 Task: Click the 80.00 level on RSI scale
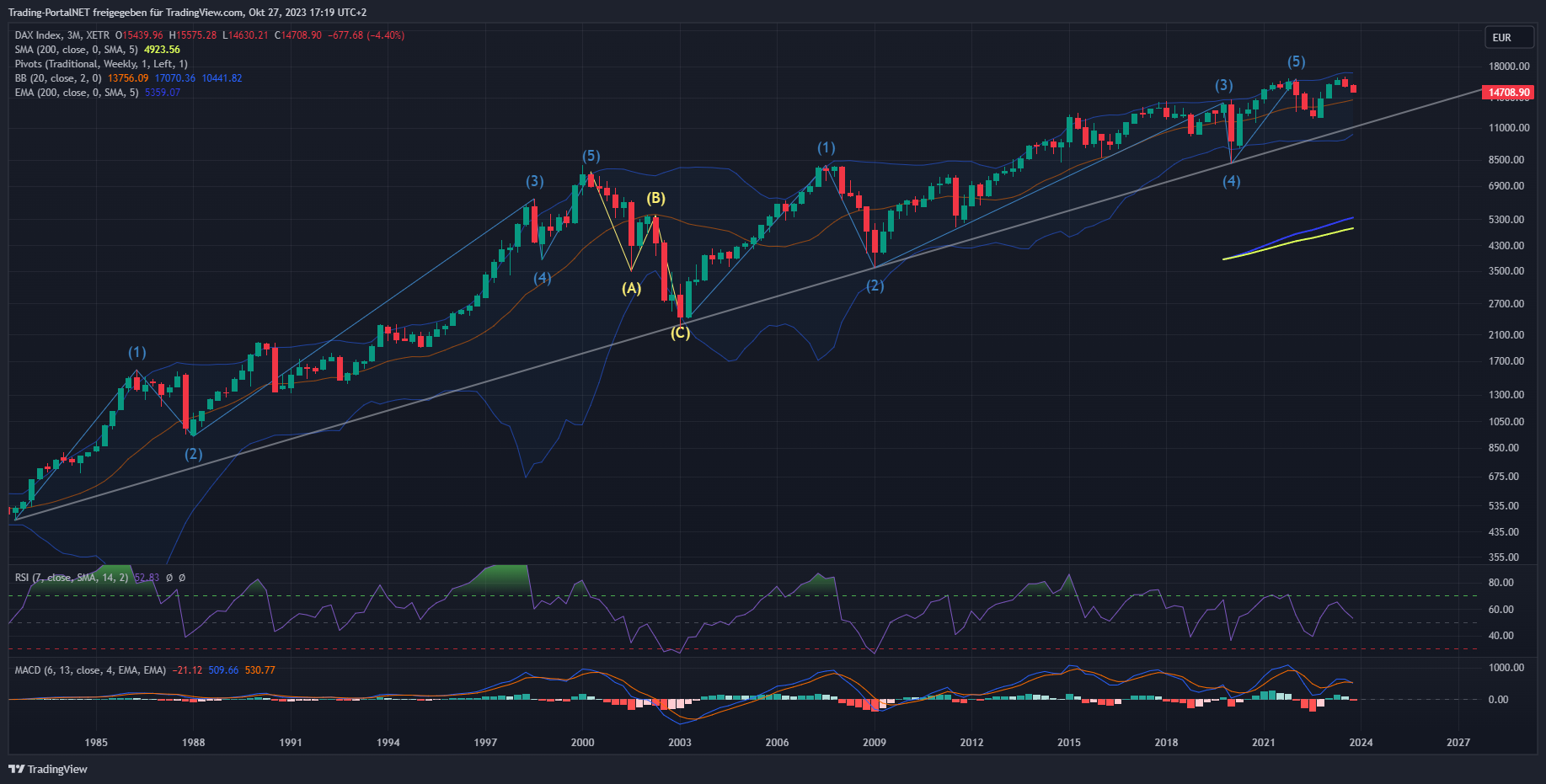pos(1501,583)
